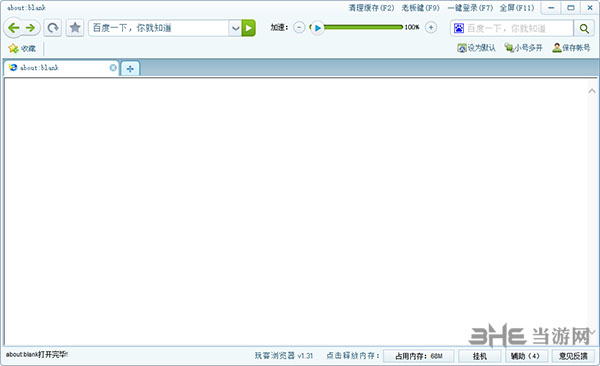
Task: Click the about:blank打开完毕 status text
Action: point(37,355)
